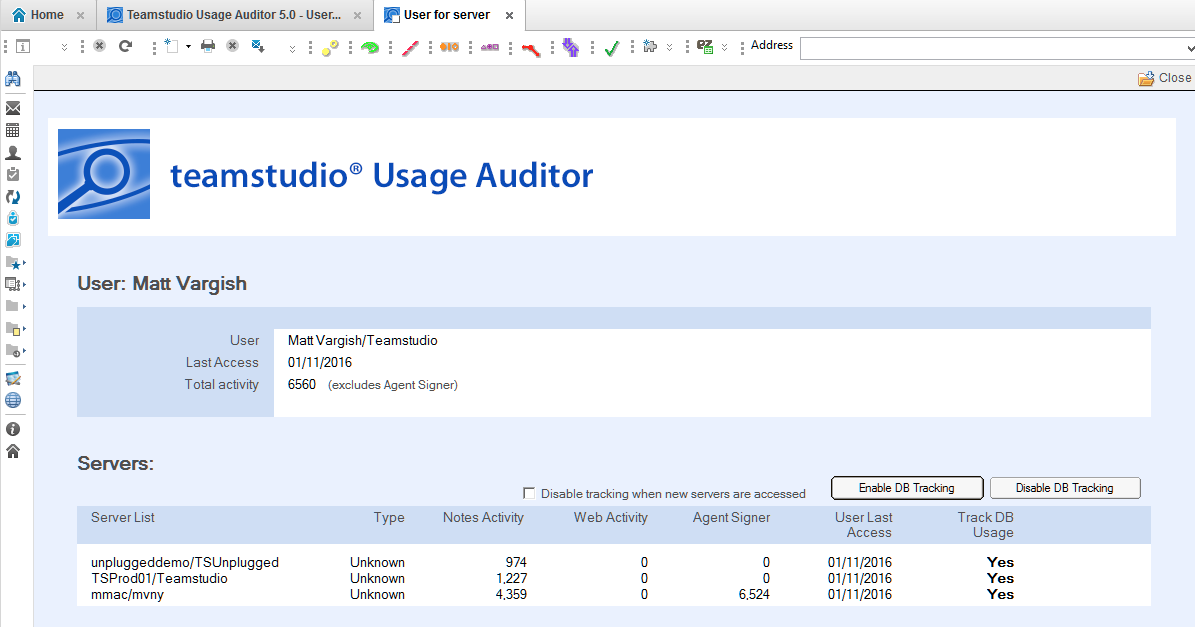Viewport: 1195px width, 627px height.
Task: Open dropdown arrow beside new document icon
Action: coord(188,47)
